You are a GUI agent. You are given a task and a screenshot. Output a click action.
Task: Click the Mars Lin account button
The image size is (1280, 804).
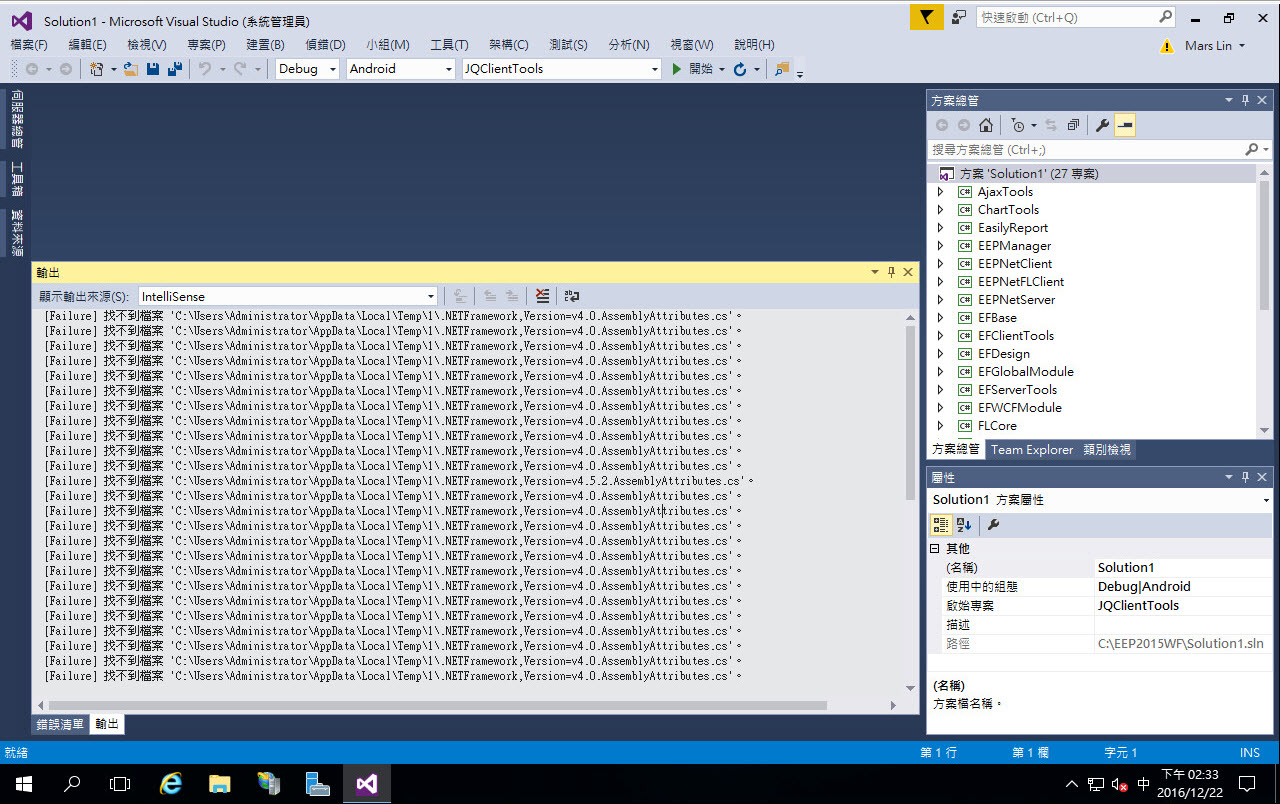(x=1214, y=46)
